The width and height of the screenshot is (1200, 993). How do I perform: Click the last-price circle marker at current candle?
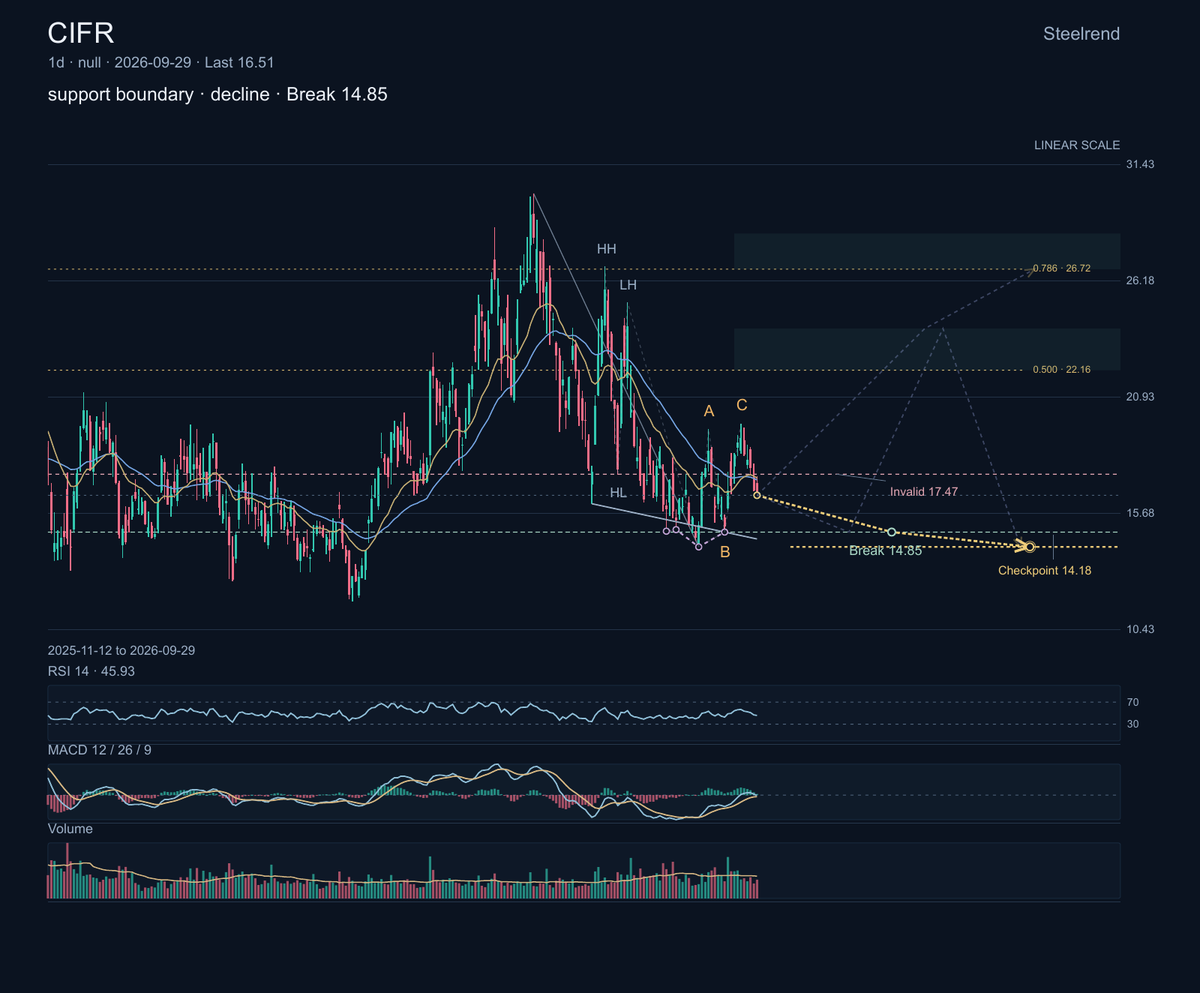point(757,495)
